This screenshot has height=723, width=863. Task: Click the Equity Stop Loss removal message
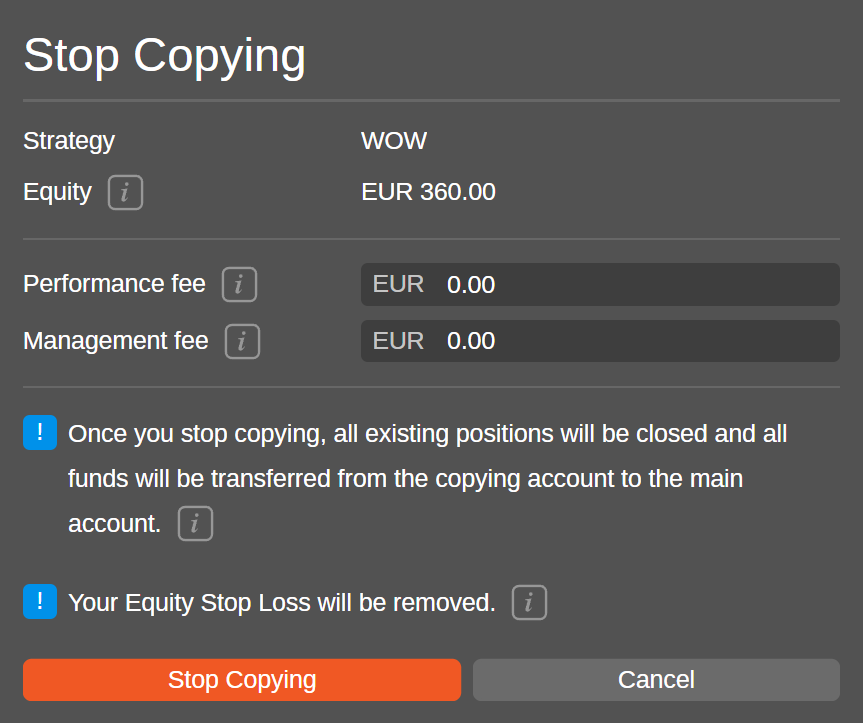[x=282, y=603]
